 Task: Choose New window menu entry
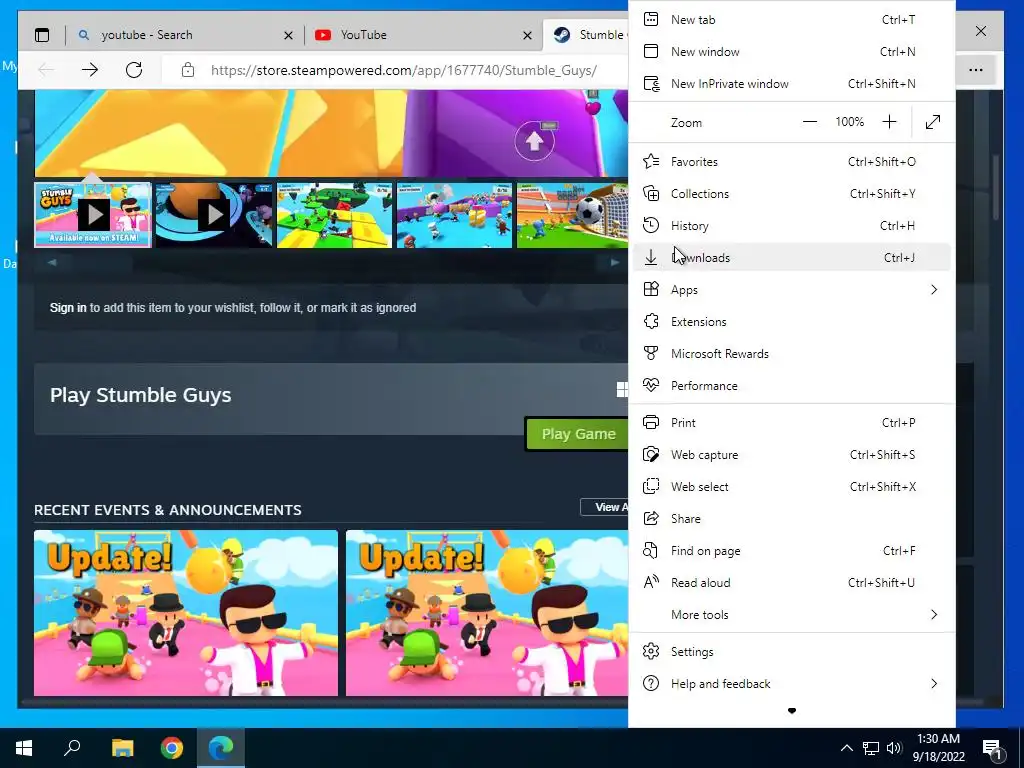(791, 52)
